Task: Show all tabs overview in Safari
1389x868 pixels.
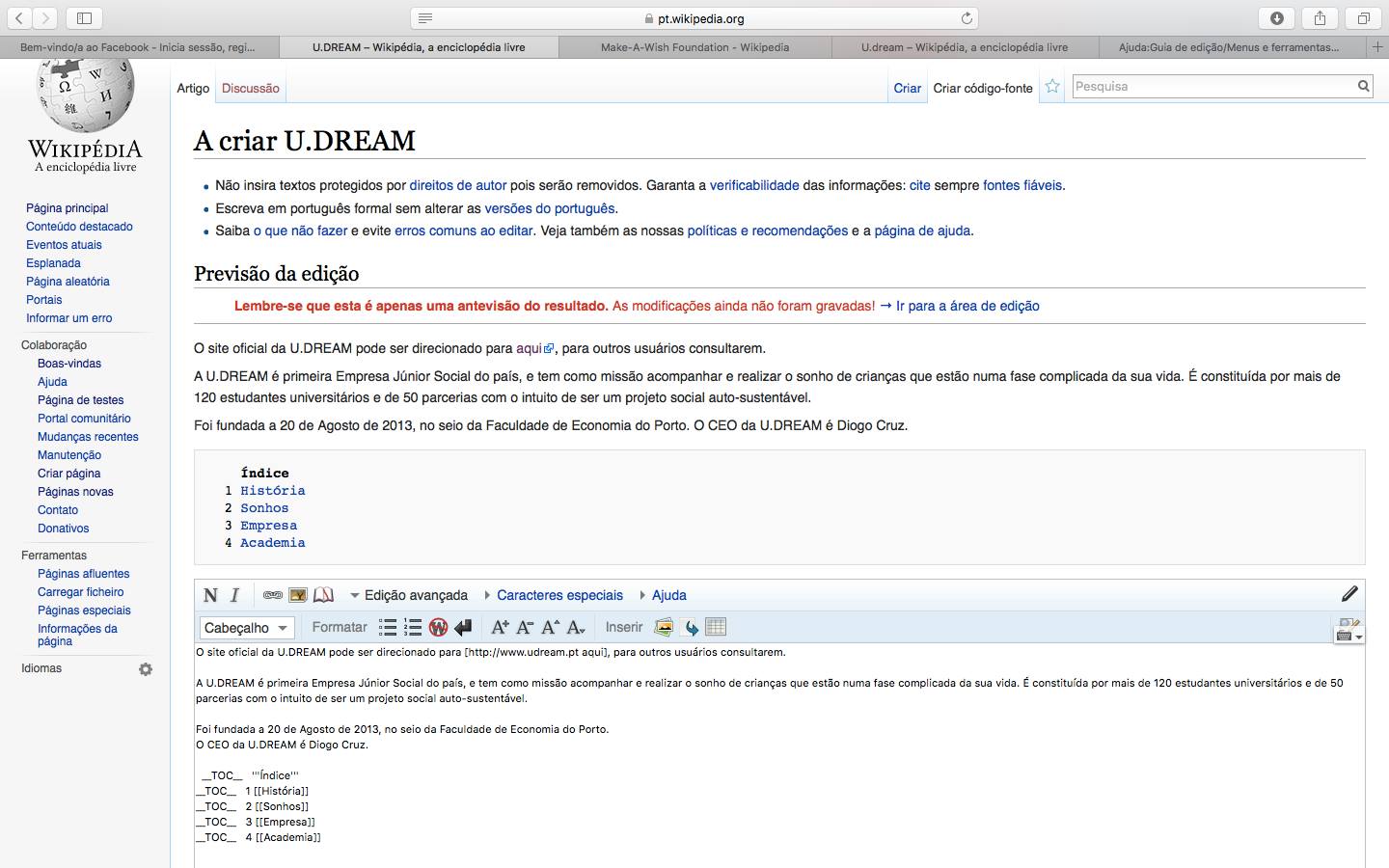Action: coord(1363,18)
